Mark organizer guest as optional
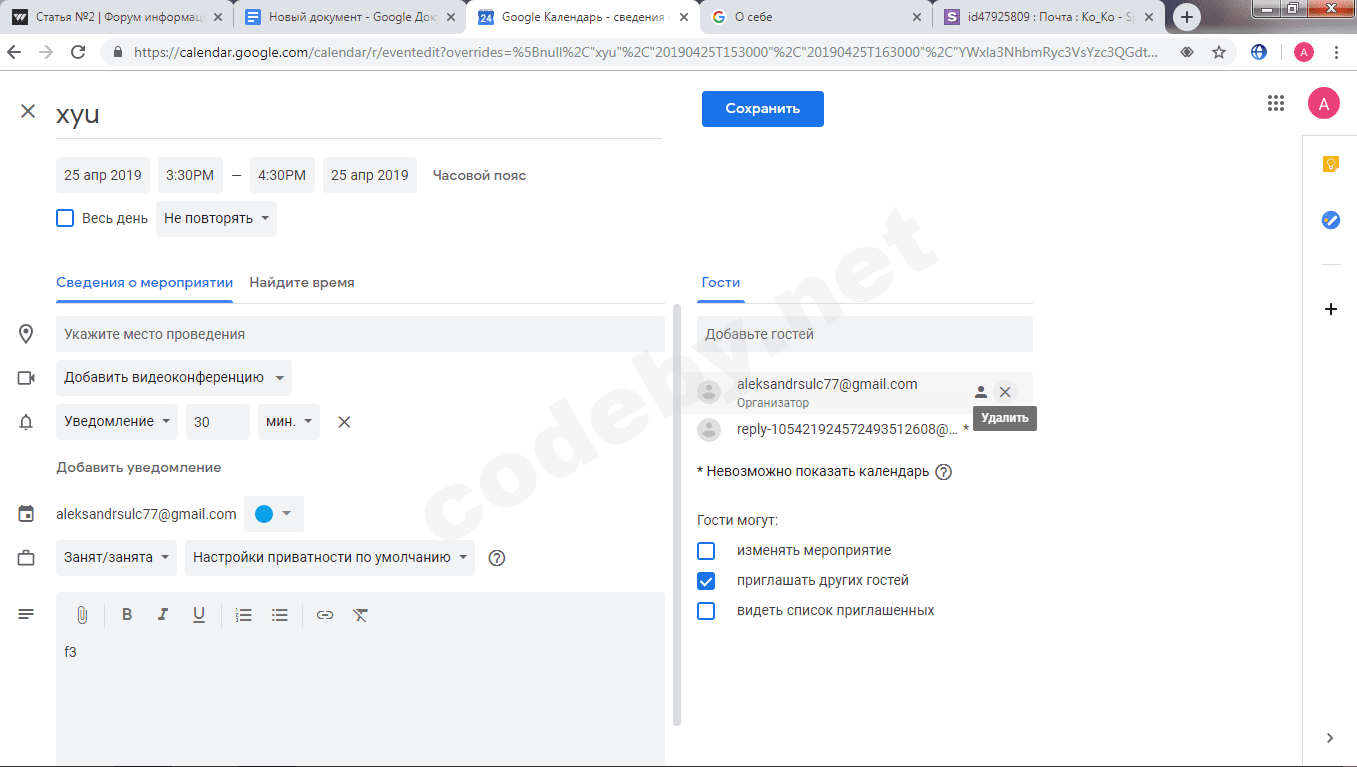1357x767 pixels. point(981,392)
